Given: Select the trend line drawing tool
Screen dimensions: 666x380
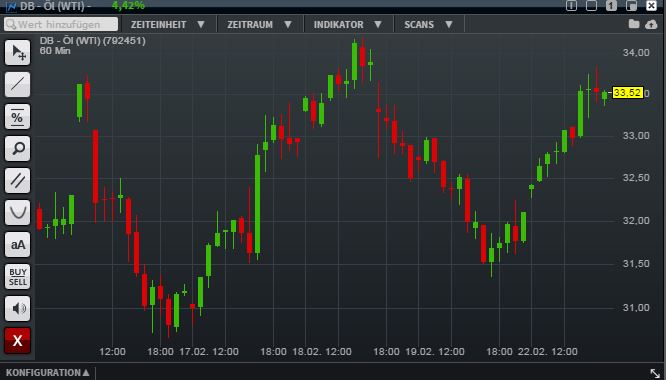Looking at the screenshot, I should (x=17, y=84).
